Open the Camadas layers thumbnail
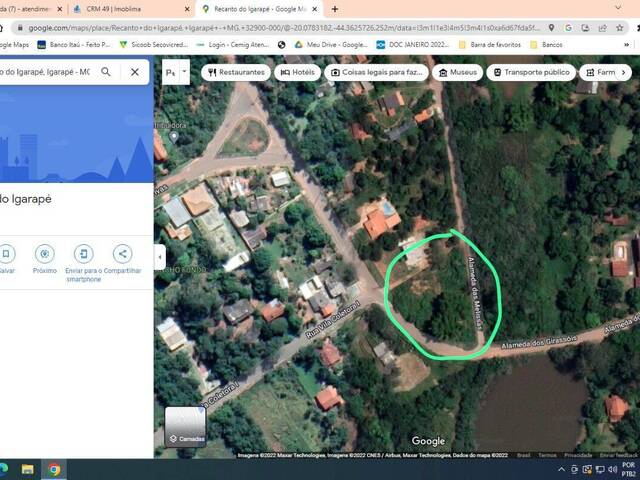 (x=185, y=427)
